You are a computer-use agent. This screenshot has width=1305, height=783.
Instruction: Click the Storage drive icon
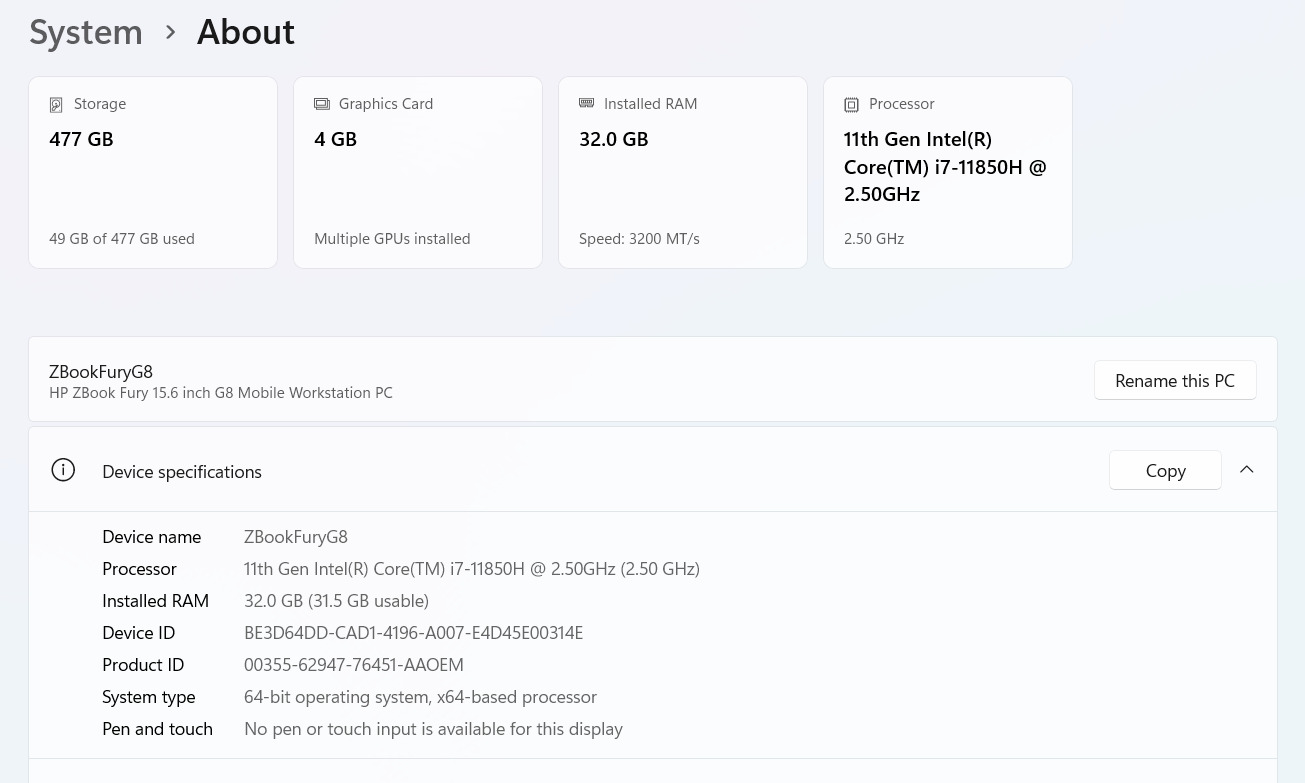click(57, 105)
